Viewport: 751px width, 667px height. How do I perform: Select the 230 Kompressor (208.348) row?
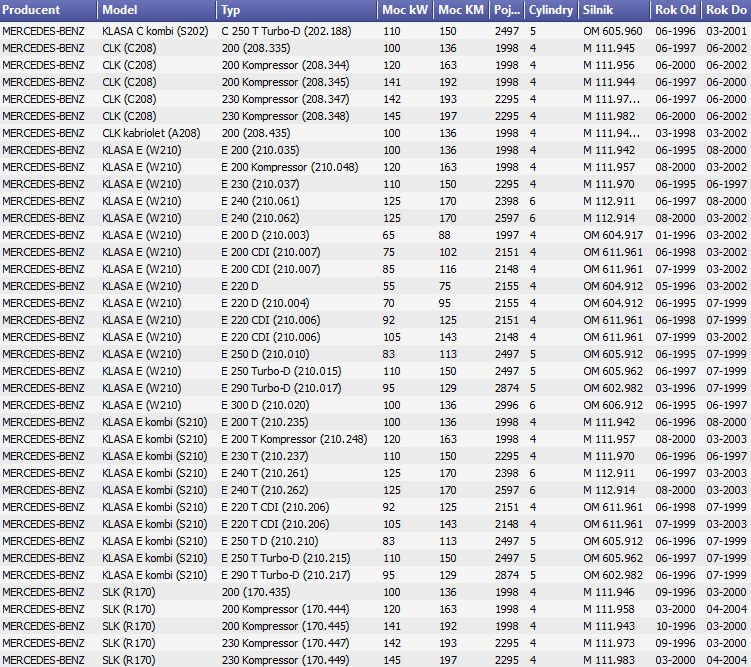pos(376,116)
